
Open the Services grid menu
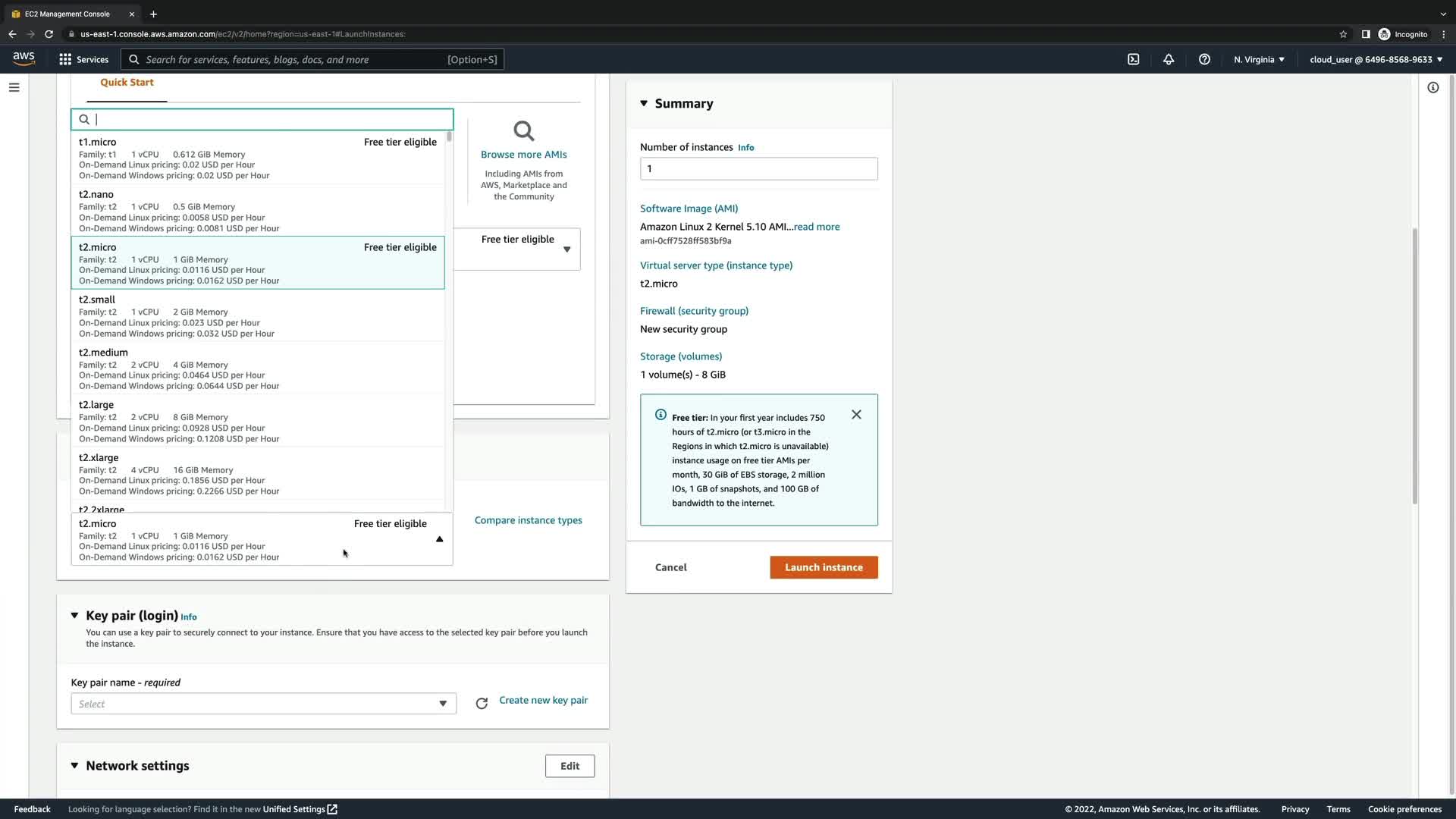(65, 59)
